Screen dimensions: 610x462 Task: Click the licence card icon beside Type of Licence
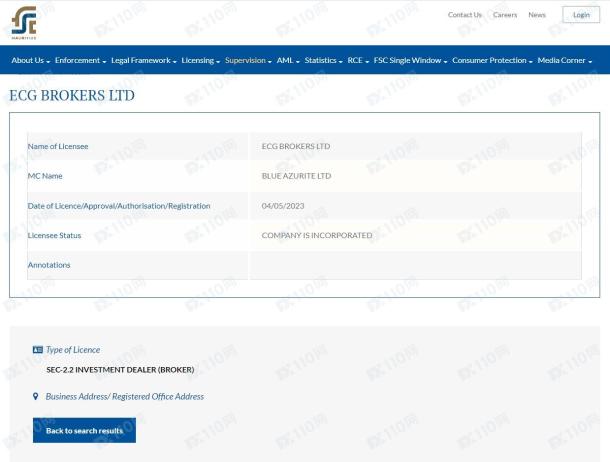pos(38,350)
